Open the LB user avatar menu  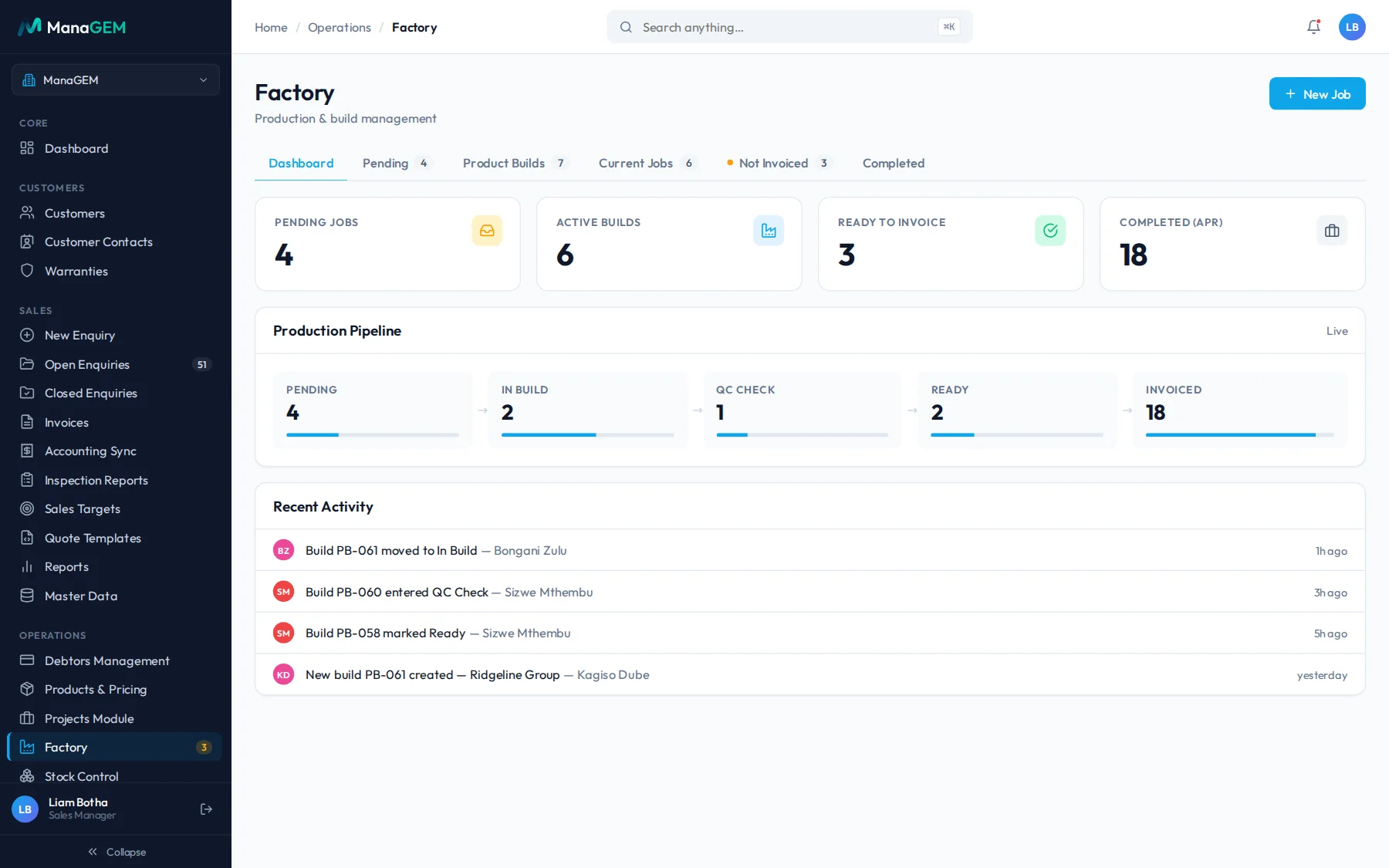(1352, 27)
